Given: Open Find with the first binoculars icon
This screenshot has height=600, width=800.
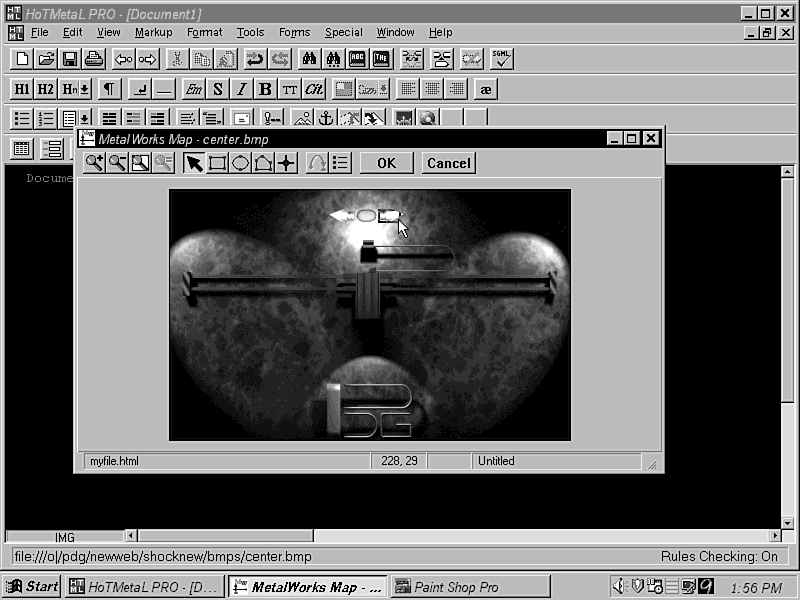Looking at the screenshot, I should [x=309, y=59].
